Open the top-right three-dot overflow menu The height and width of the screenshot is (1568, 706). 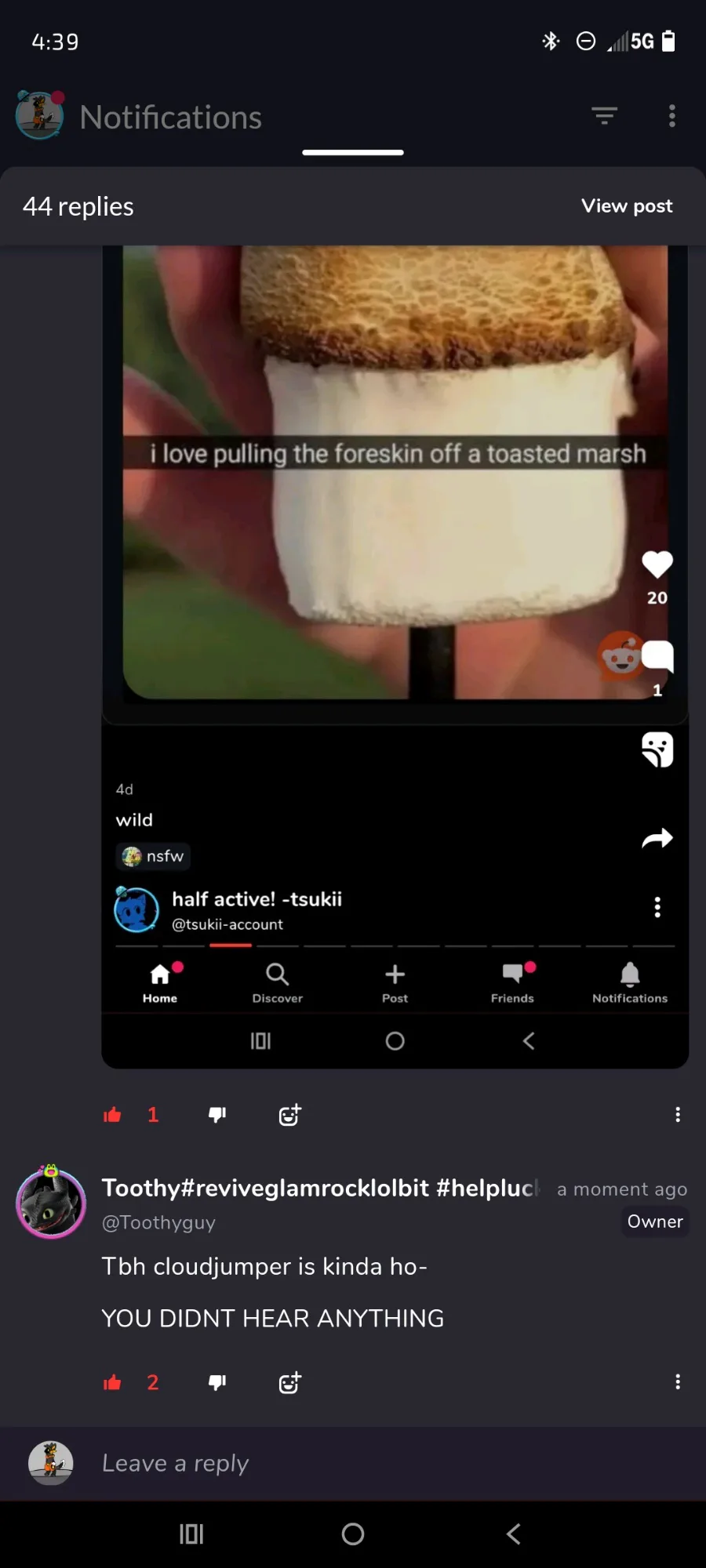coord(672,116)
